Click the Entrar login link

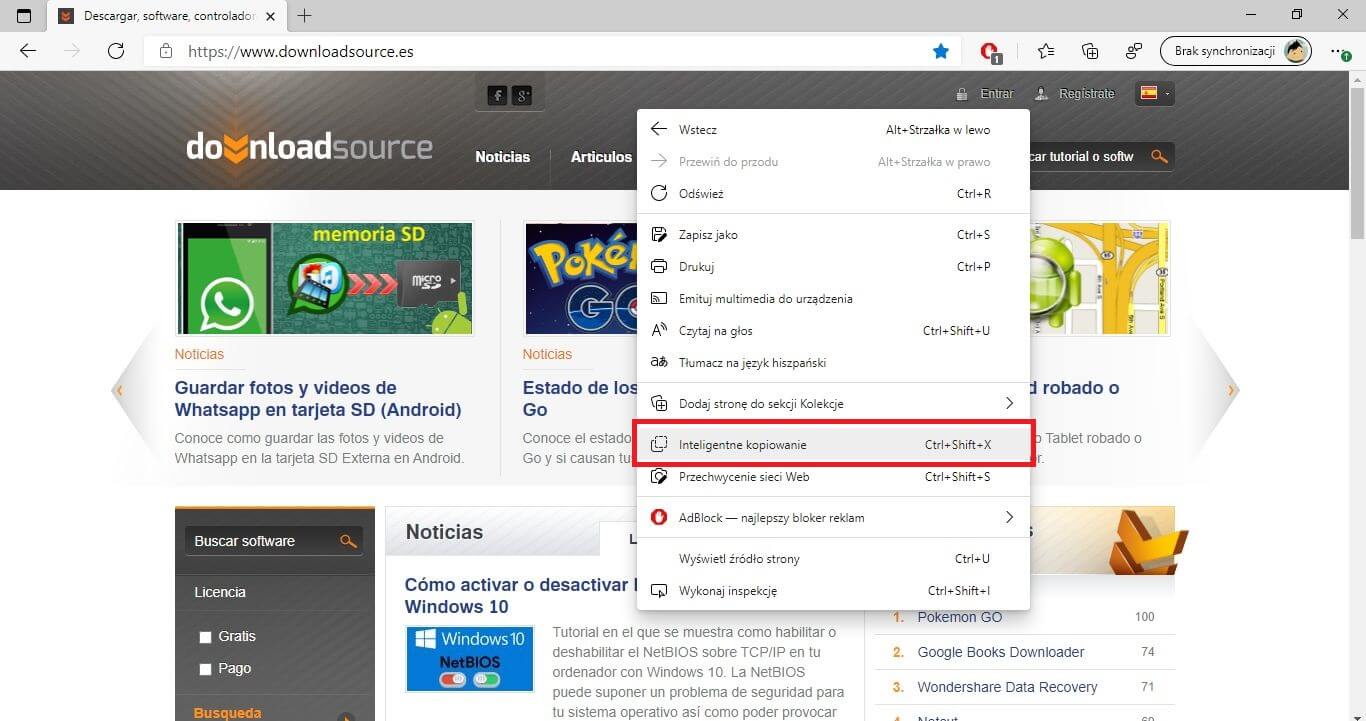point(997,94)
